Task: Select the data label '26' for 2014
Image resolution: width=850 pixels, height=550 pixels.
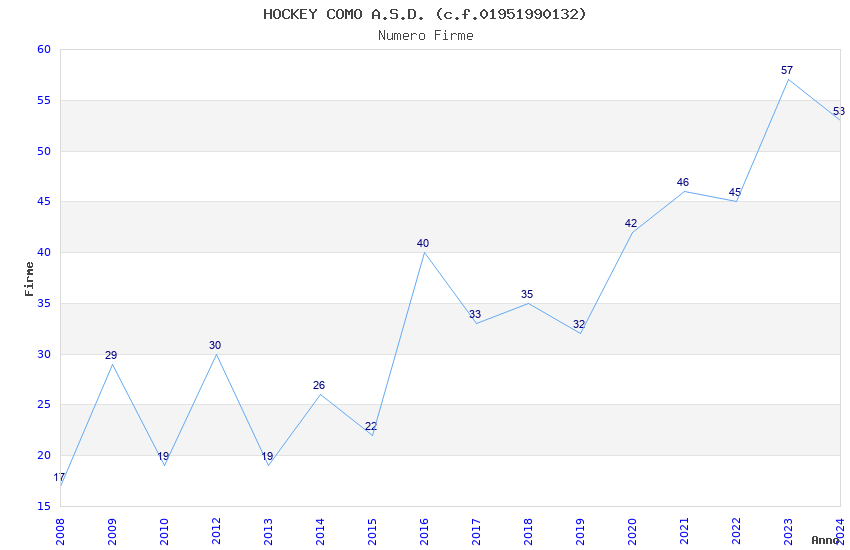Action: pos(319,385)
